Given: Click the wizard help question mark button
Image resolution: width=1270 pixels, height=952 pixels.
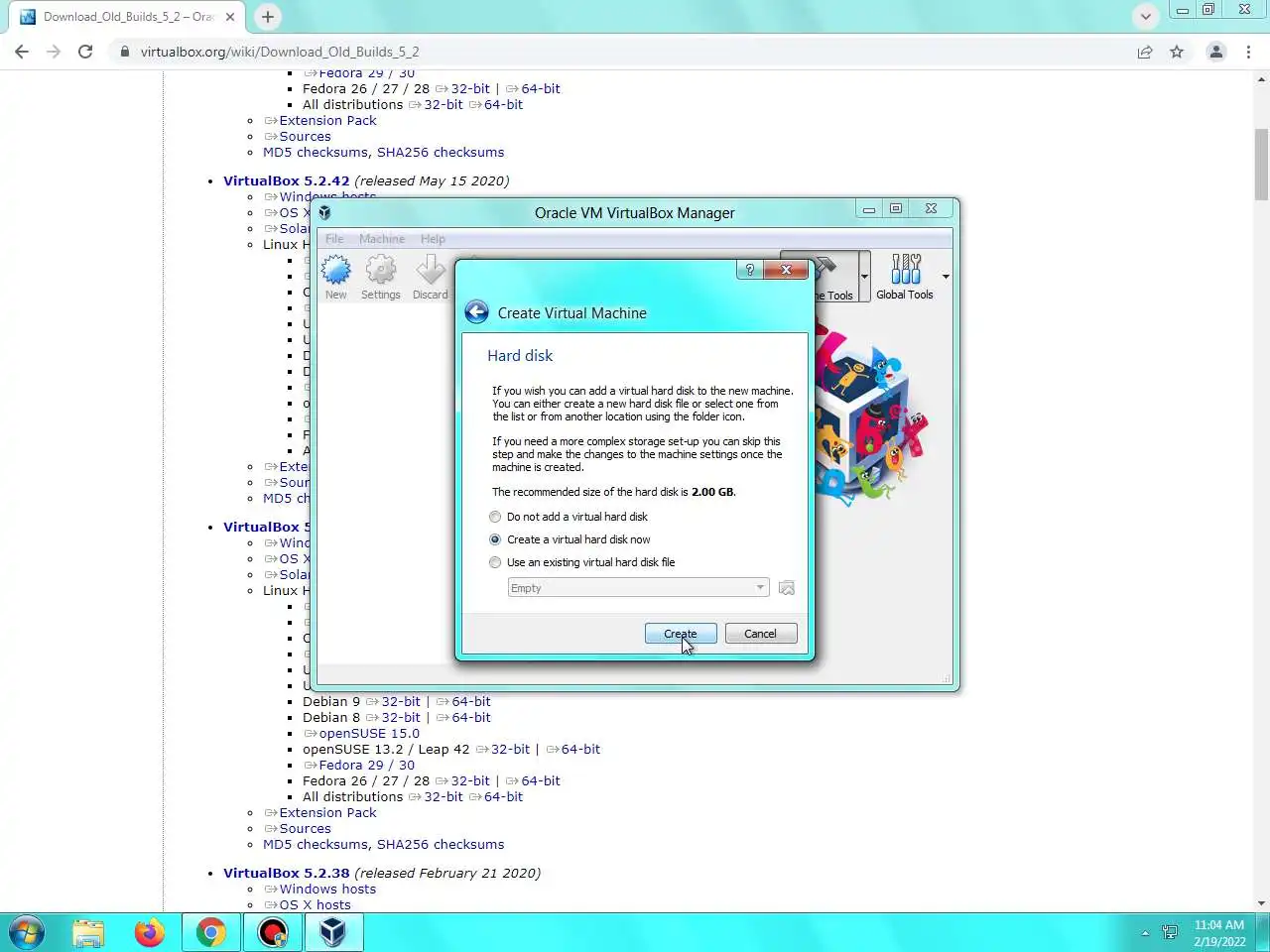Looking at the screenshot, I should click(x=750, y=270).
